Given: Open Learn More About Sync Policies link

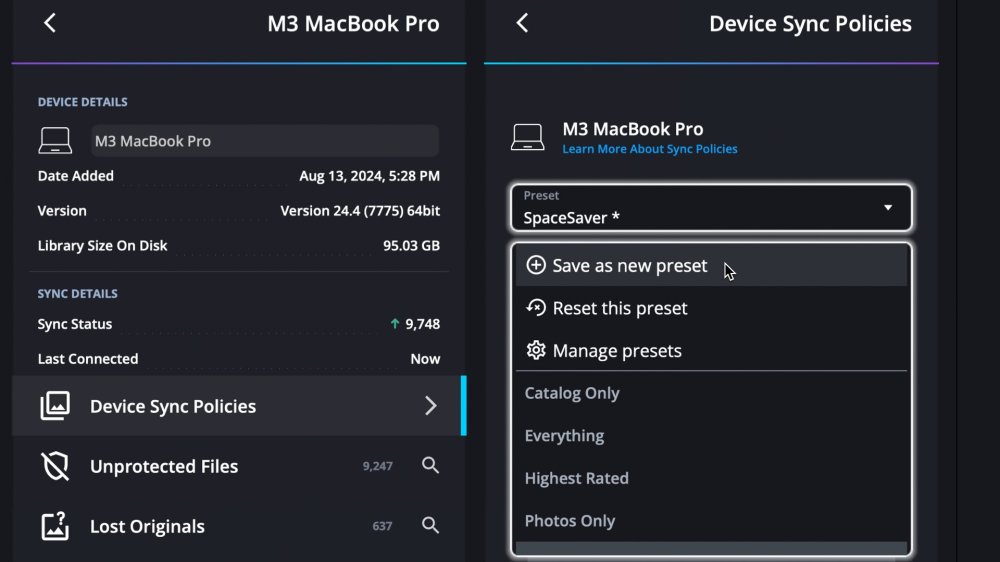Looking at the screenshot, I should coord(650,149).
